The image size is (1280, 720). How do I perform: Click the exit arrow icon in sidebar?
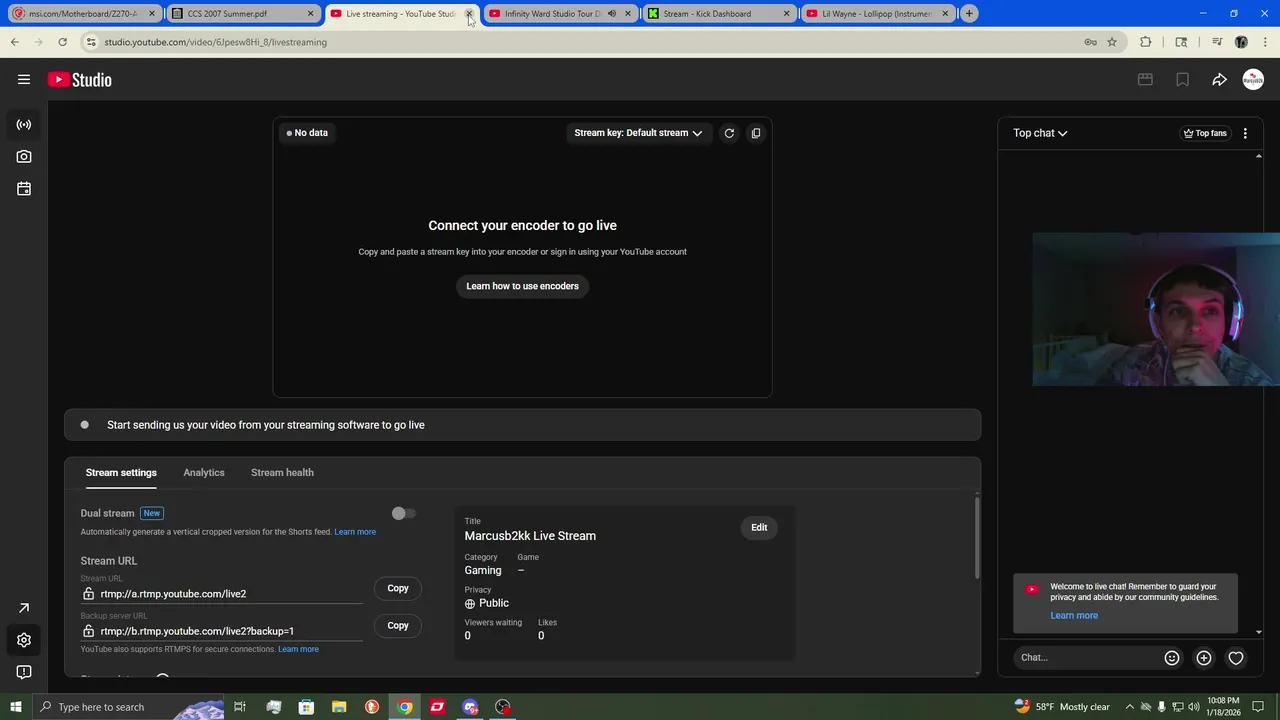click(24, 608)
